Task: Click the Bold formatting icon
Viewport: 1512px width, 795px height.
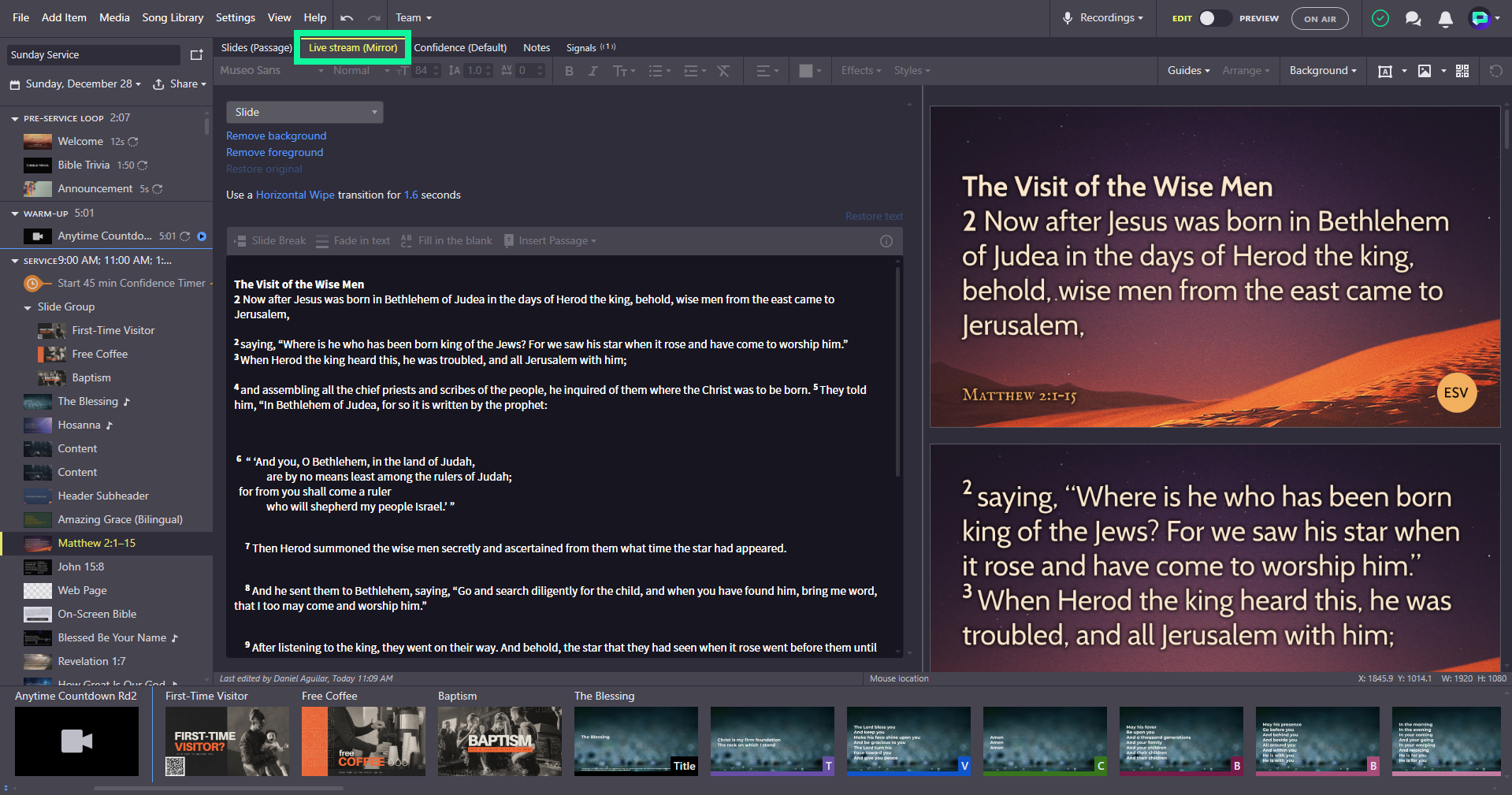Action: click(x=569, y=71)
